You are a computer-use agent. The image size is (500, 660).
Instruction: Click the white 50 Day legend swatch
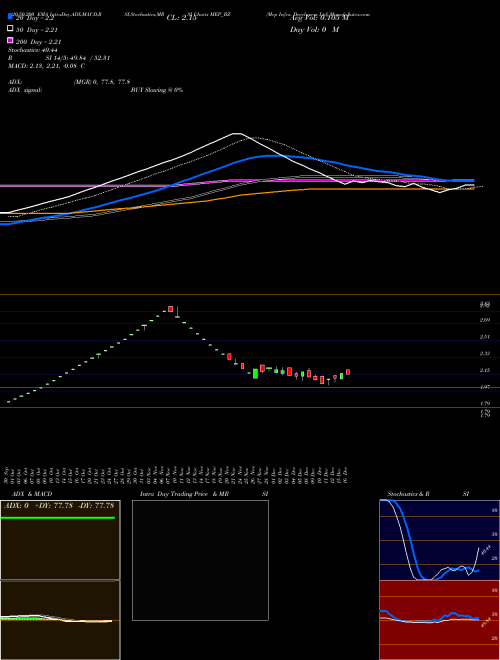(x=10, y=28)
